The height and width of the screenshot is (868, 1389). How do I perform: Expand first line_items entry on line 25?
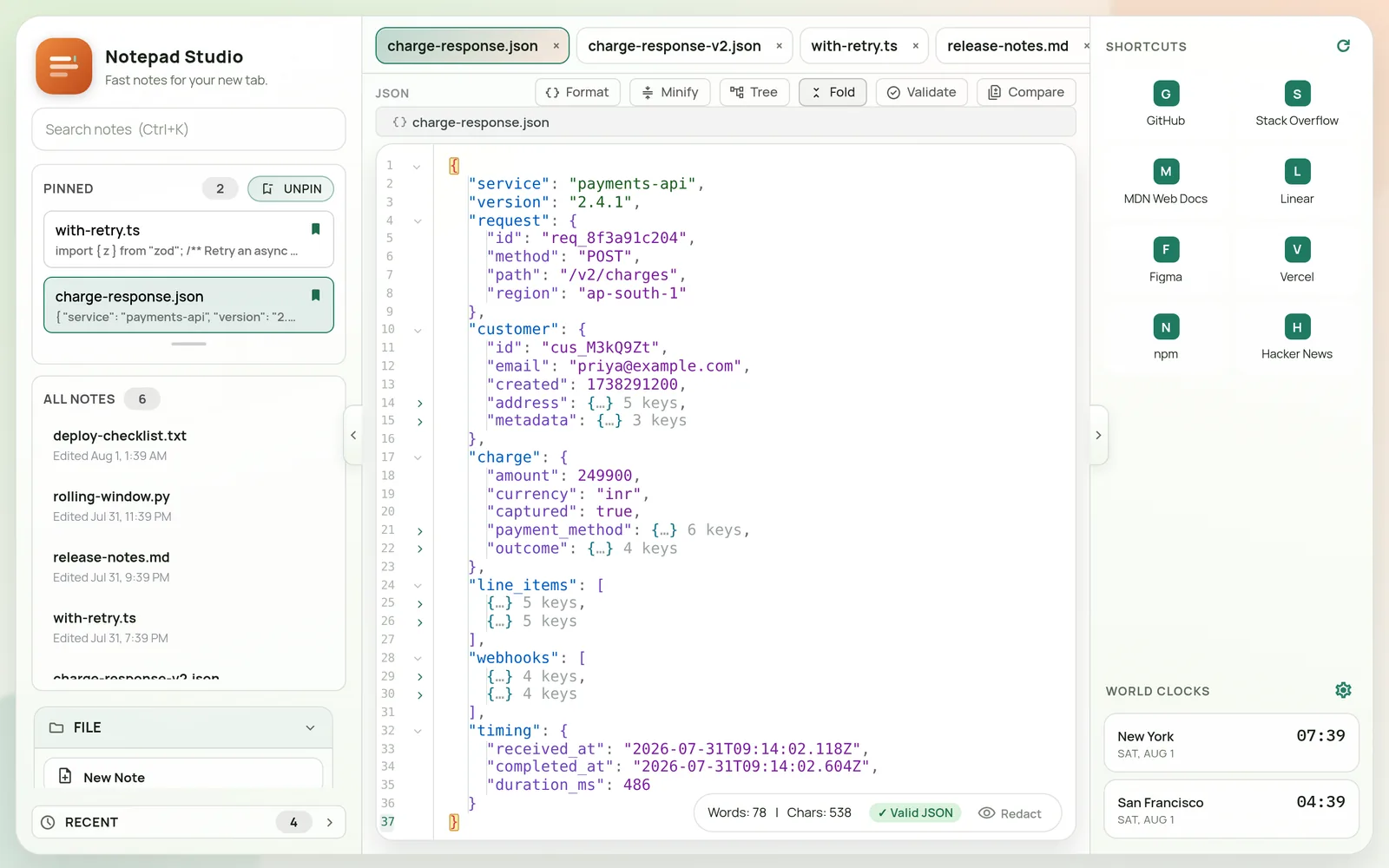420,604
